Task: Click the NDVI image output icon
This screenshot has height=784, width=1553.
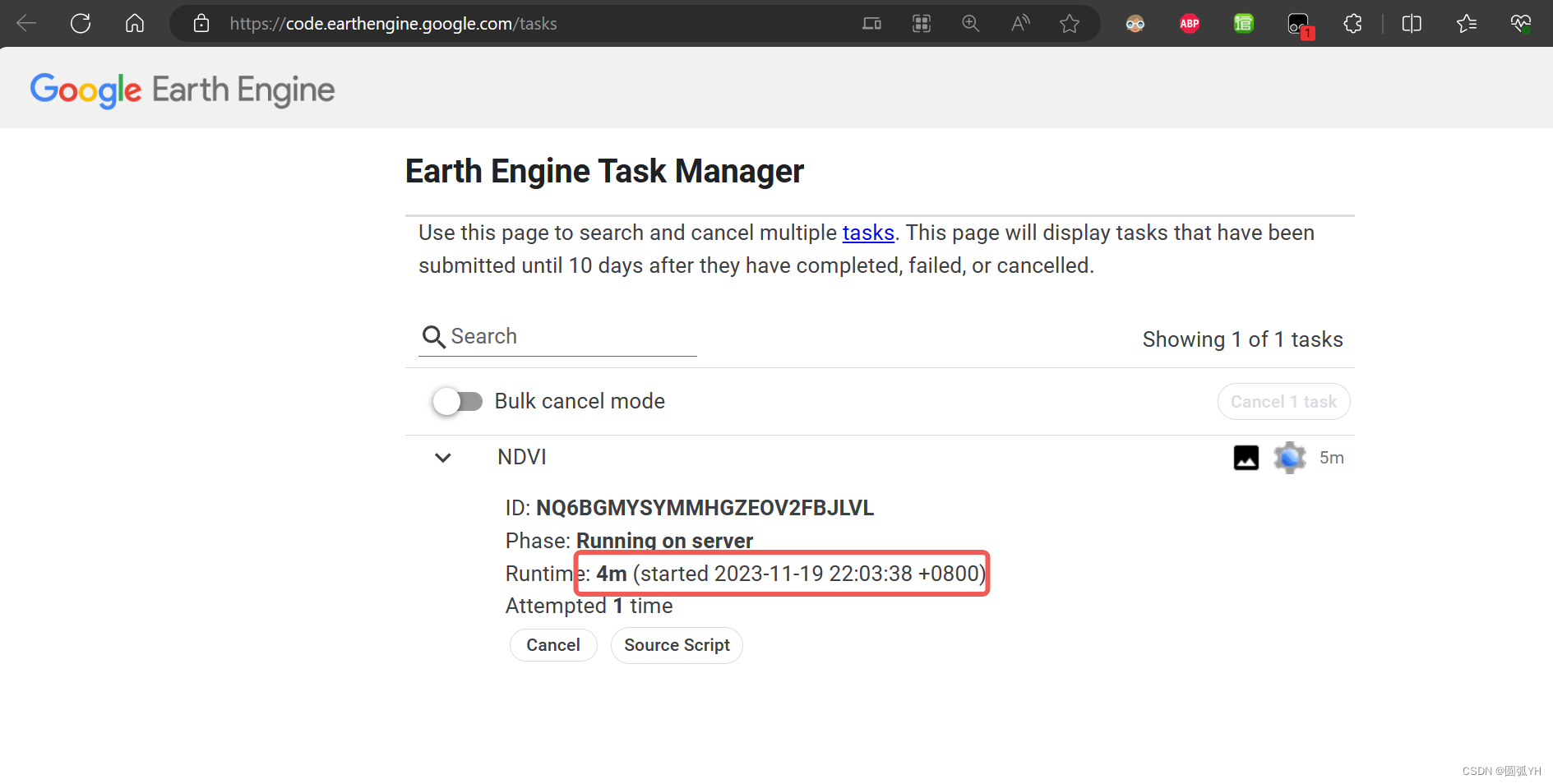Action: click(1246, 458)
